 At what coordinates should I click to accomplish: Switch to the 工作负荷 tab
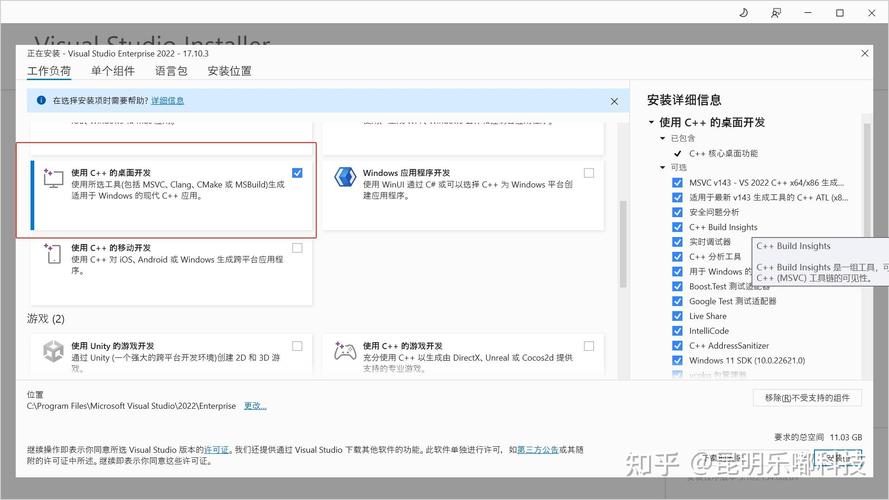pyautogui.click(x=49, y=71)
